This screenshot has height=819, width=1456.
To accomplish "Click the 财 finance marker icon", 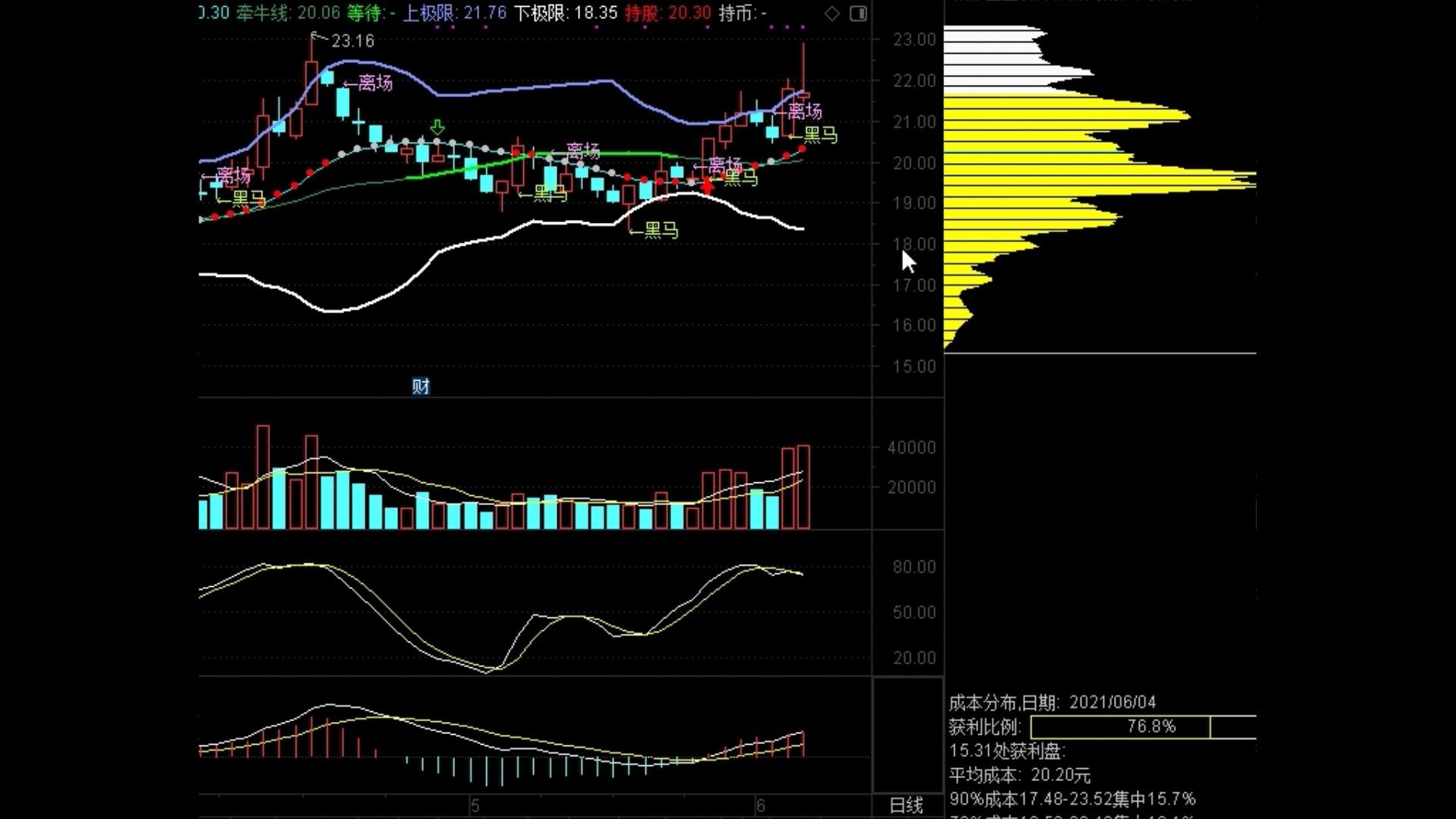I will (421, 386).
